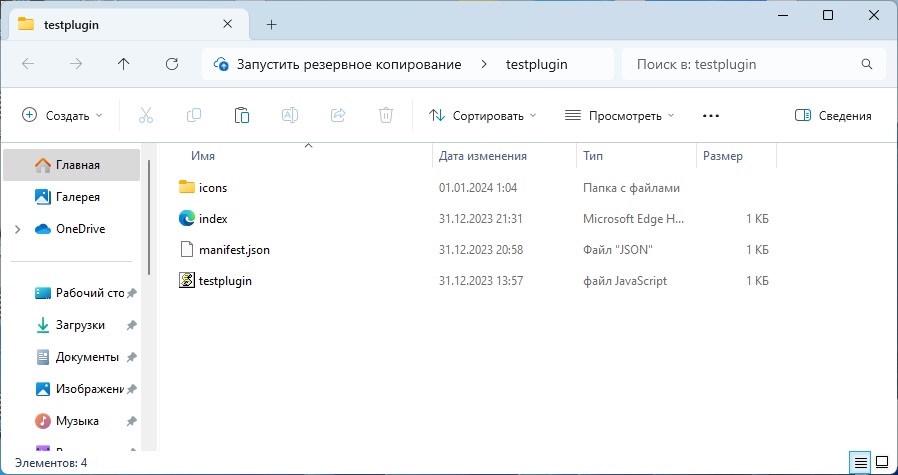The image size is (898, 475).
Task: Switch to details view layout icon
Action: [x=860, y=462]
